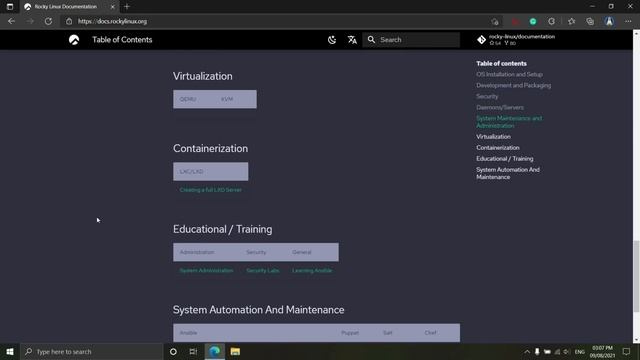The image size is (640, 360).
Task: Jump to Containerization in the sidebar contents
Action: (498, 148)
